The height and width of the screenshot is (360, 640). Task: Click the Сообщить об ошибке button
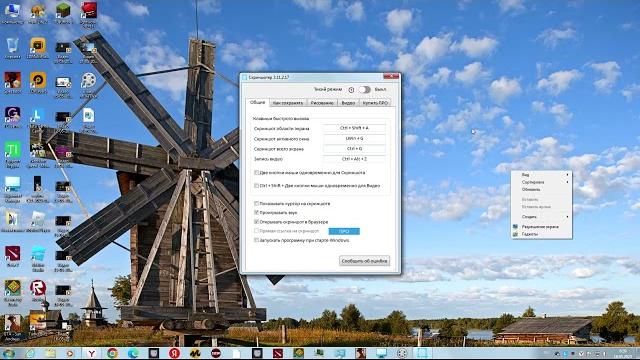(364, 261)
